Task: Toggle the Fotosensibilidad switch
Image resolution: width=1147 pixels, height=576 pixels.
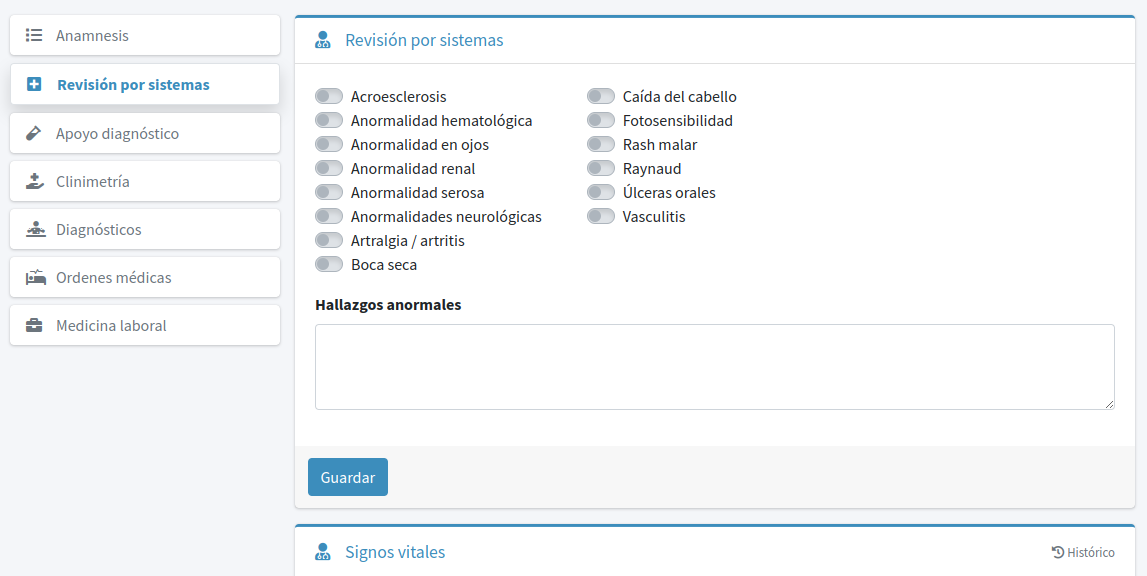Action: point(601,121)
